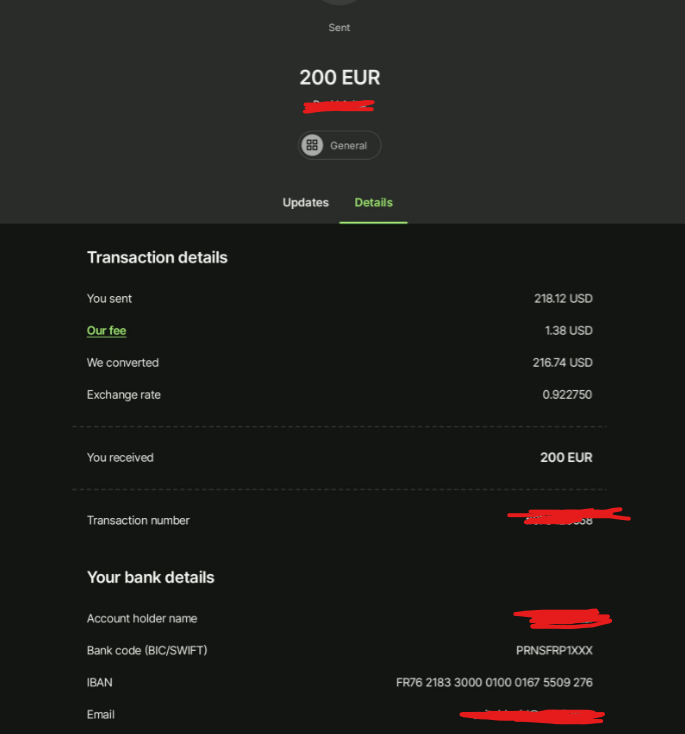The height and width of the screenshot is (734, 685).
Task: Click the Transaction number label
Action: [138, 520]
